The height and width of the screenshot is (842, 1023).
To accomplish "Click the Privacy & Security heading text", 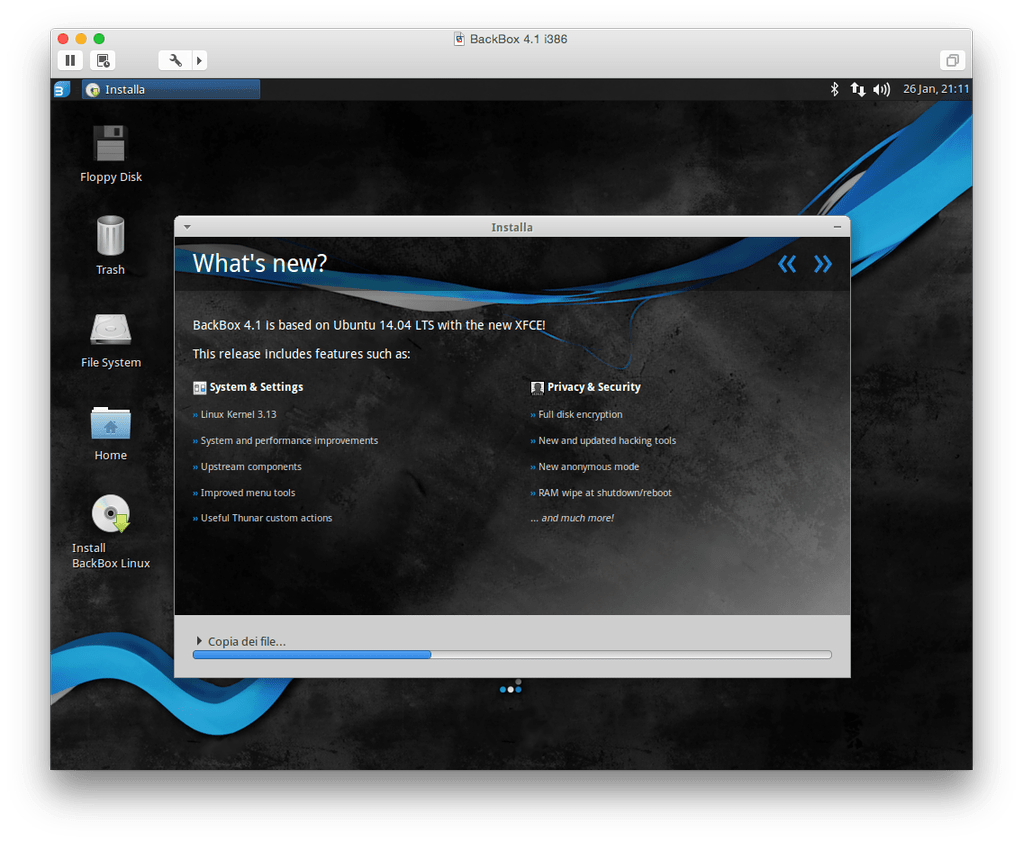I will [x=594, y=387].
